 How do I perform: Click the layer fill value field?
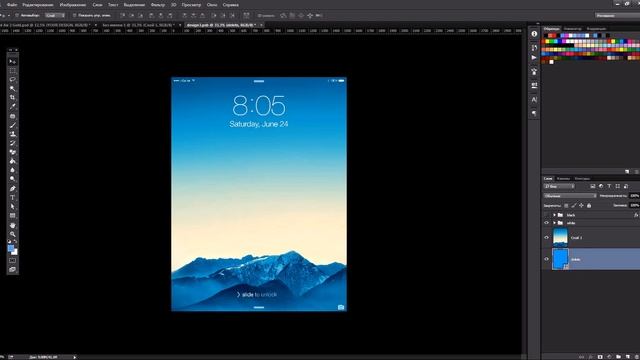pos(634,205)
